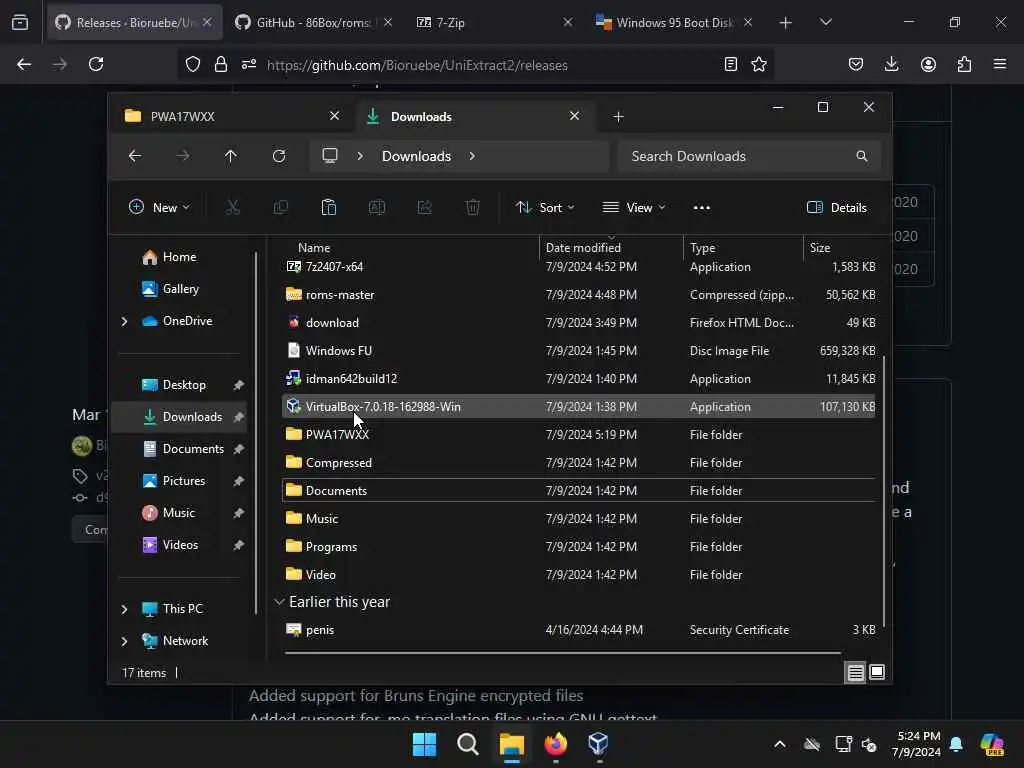Switch to details list view icon in status bar
Image resolution: width=1024 pixels, height=768 pixels.
856,672
